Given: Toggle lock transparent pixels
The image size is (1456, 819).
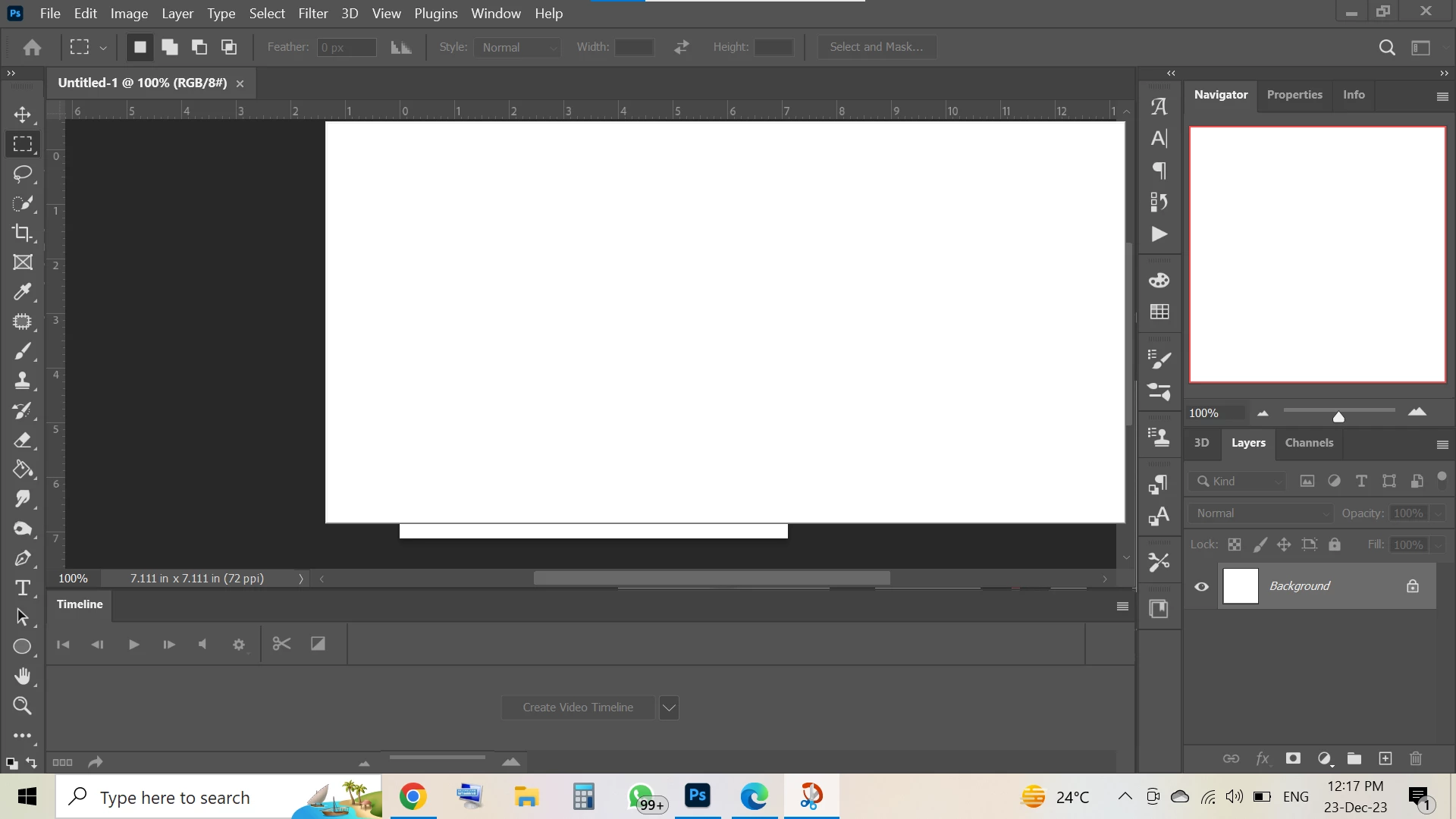Looking at the screenshot, I should (1235, 544).
